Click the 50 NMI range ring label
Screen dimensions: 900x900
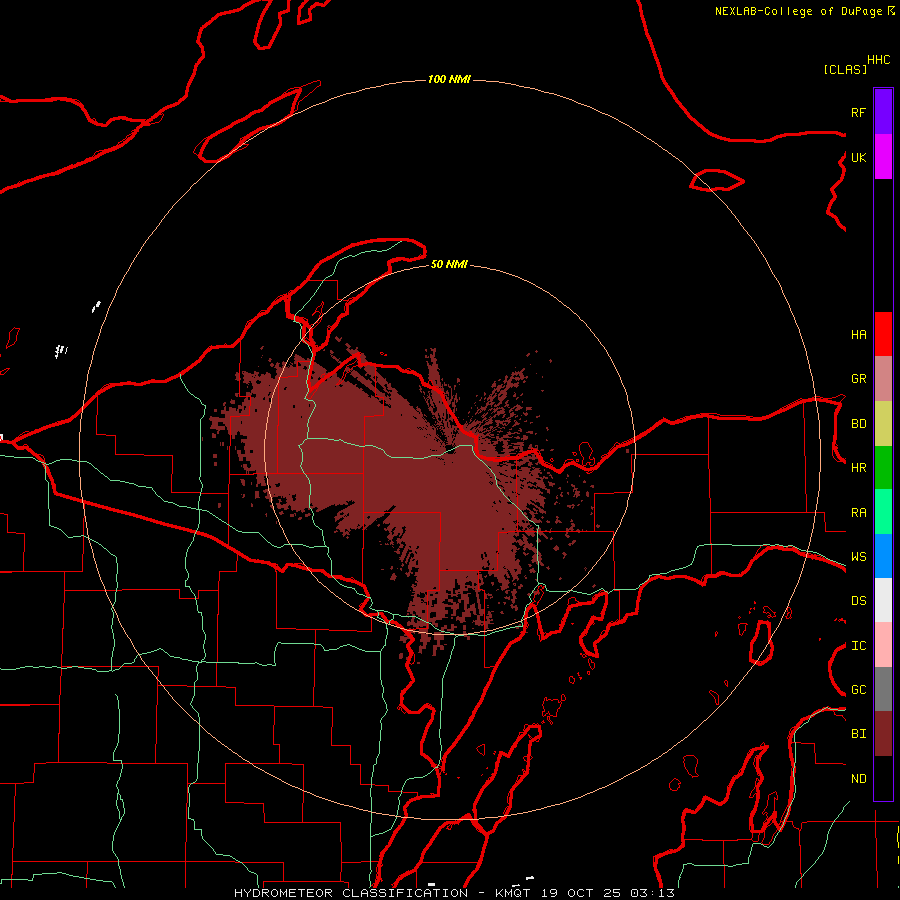coord(449,264)
